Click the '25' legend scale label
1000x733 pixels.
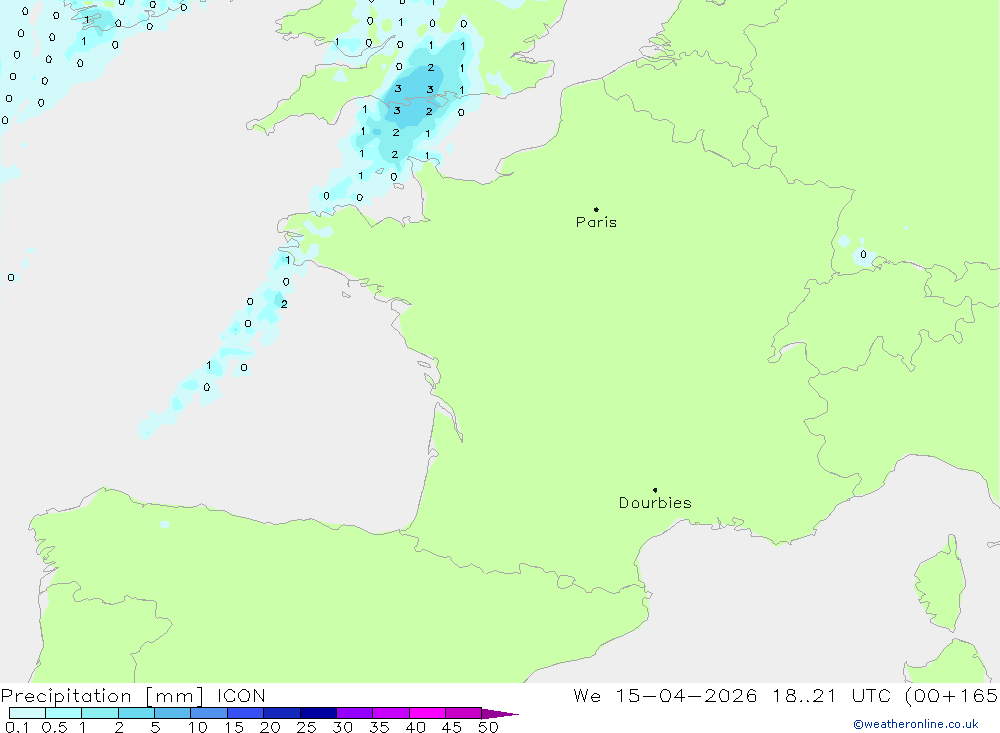coord(306,727)
